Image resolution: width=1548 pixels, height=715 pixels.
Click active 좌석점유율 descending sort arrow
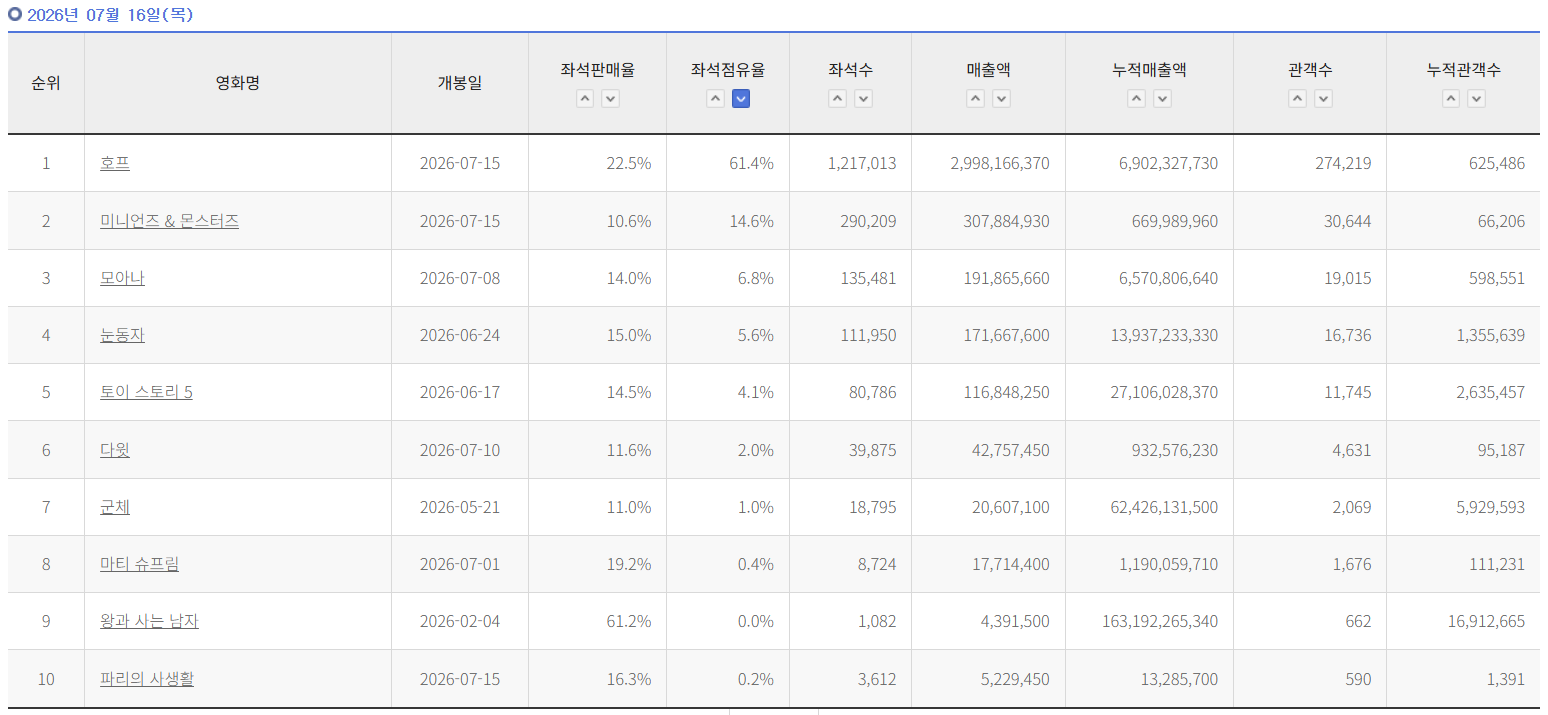click(x=741, y=98)
